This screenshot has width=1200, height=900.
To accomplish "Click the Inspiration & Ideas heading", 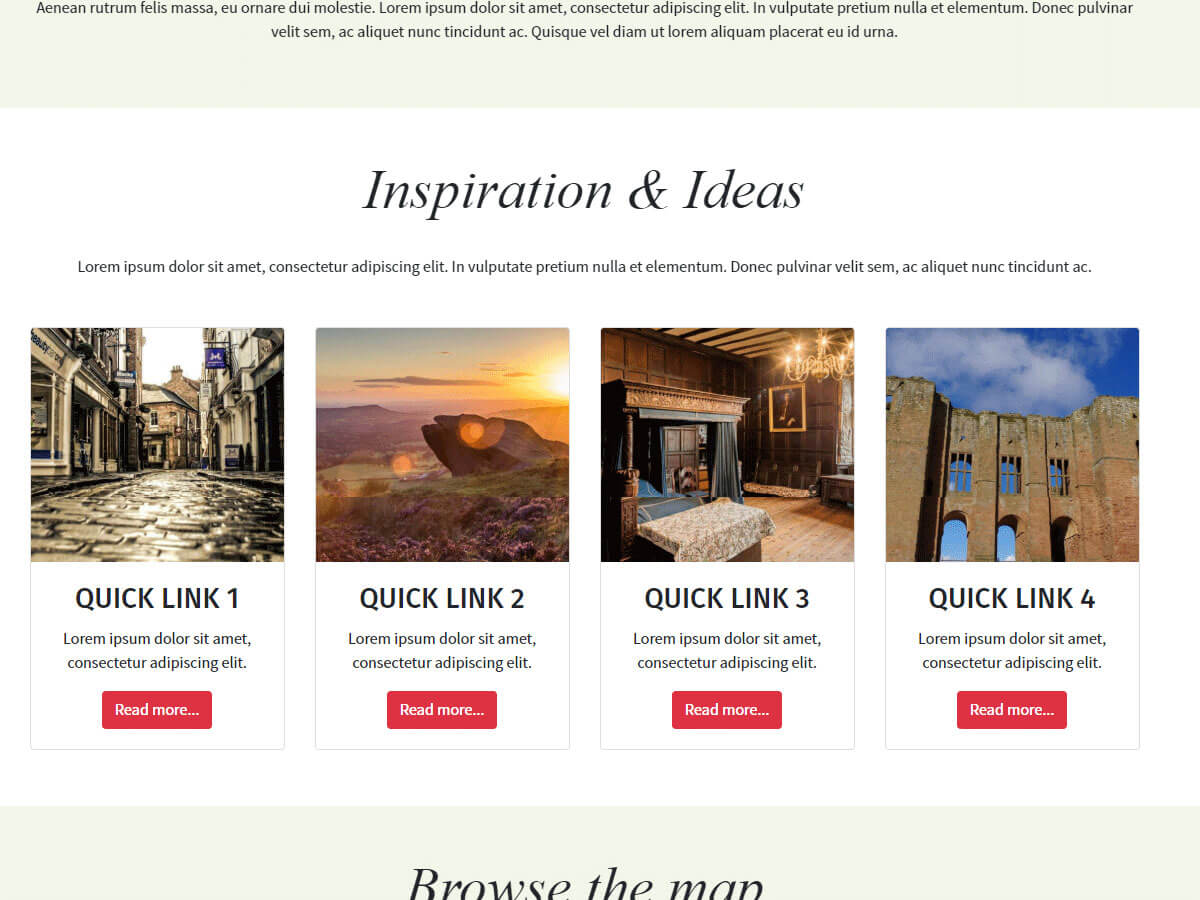I will coord(584,191).
